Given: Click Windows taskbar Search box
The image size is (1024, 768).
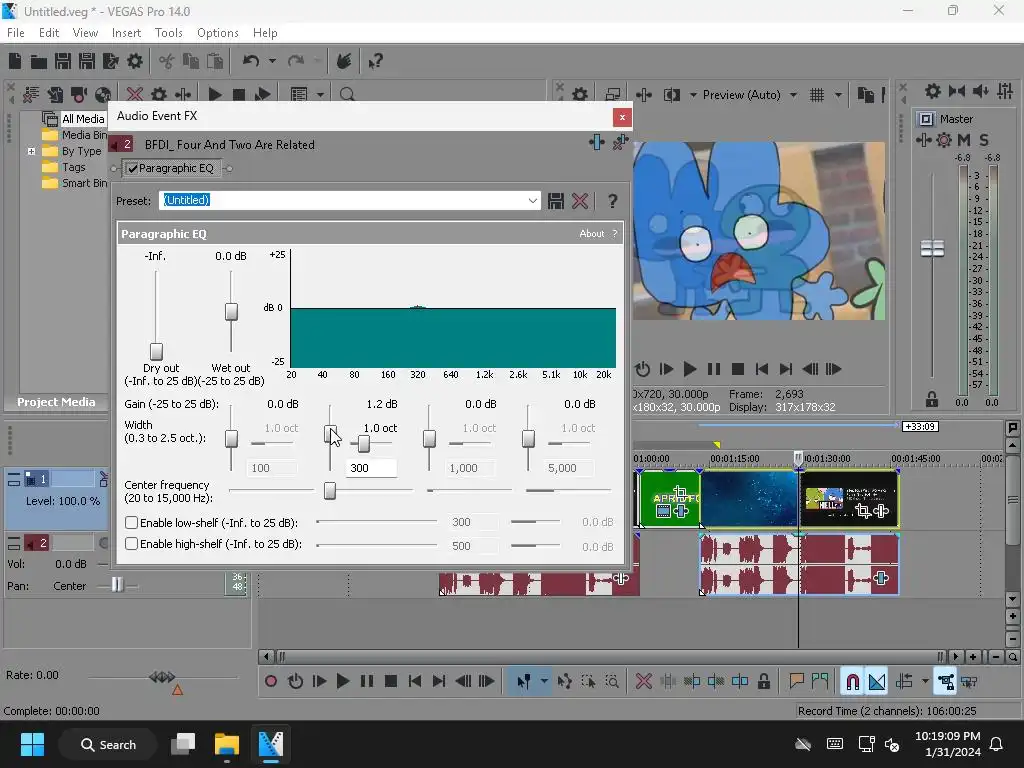Looking at the screenshot, I should (x=108, y=744).
